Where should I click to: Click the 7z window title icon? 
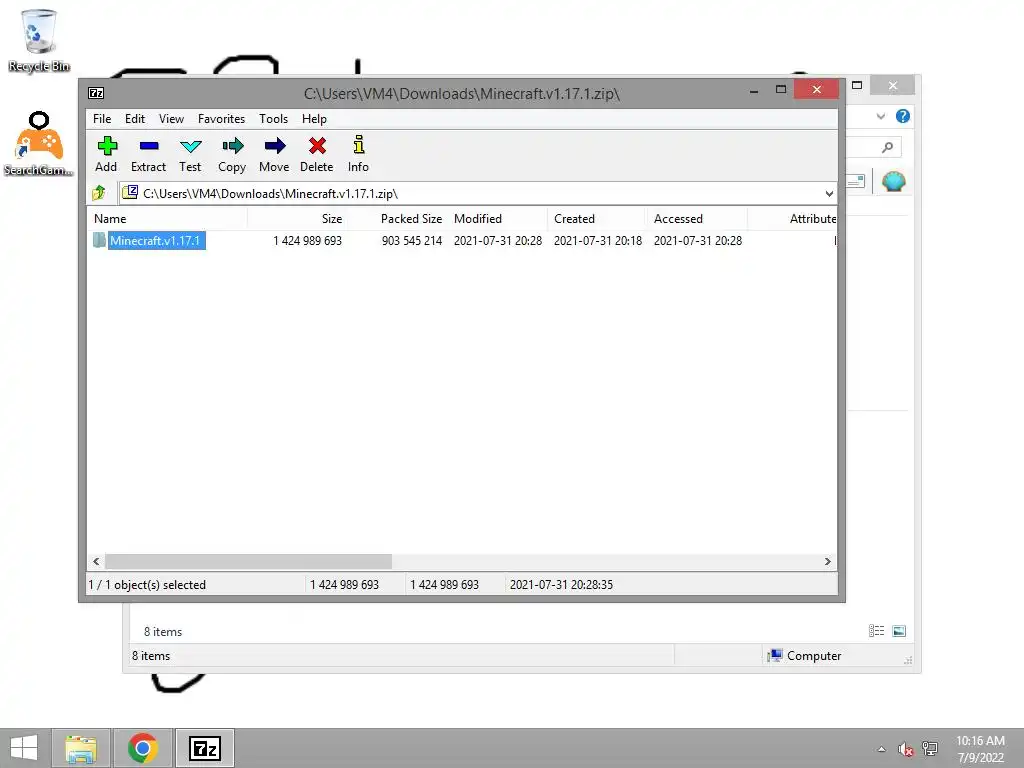(x=96, y=93)
